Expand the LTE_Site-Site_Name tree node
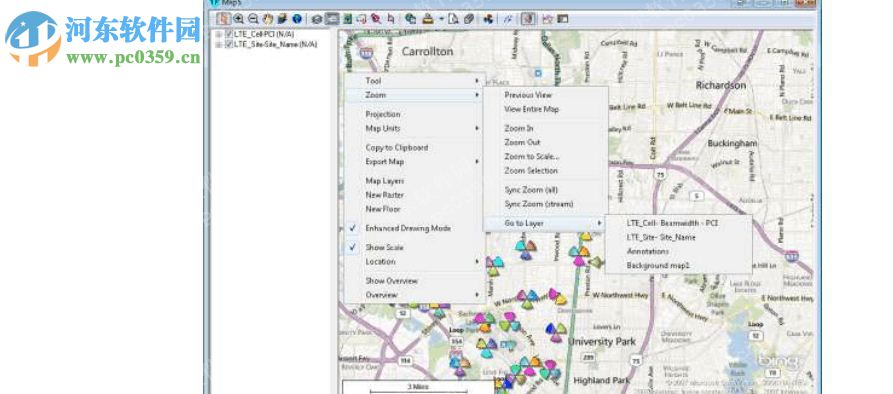Screen dimensions: 893x394 [x=218, y=44]
